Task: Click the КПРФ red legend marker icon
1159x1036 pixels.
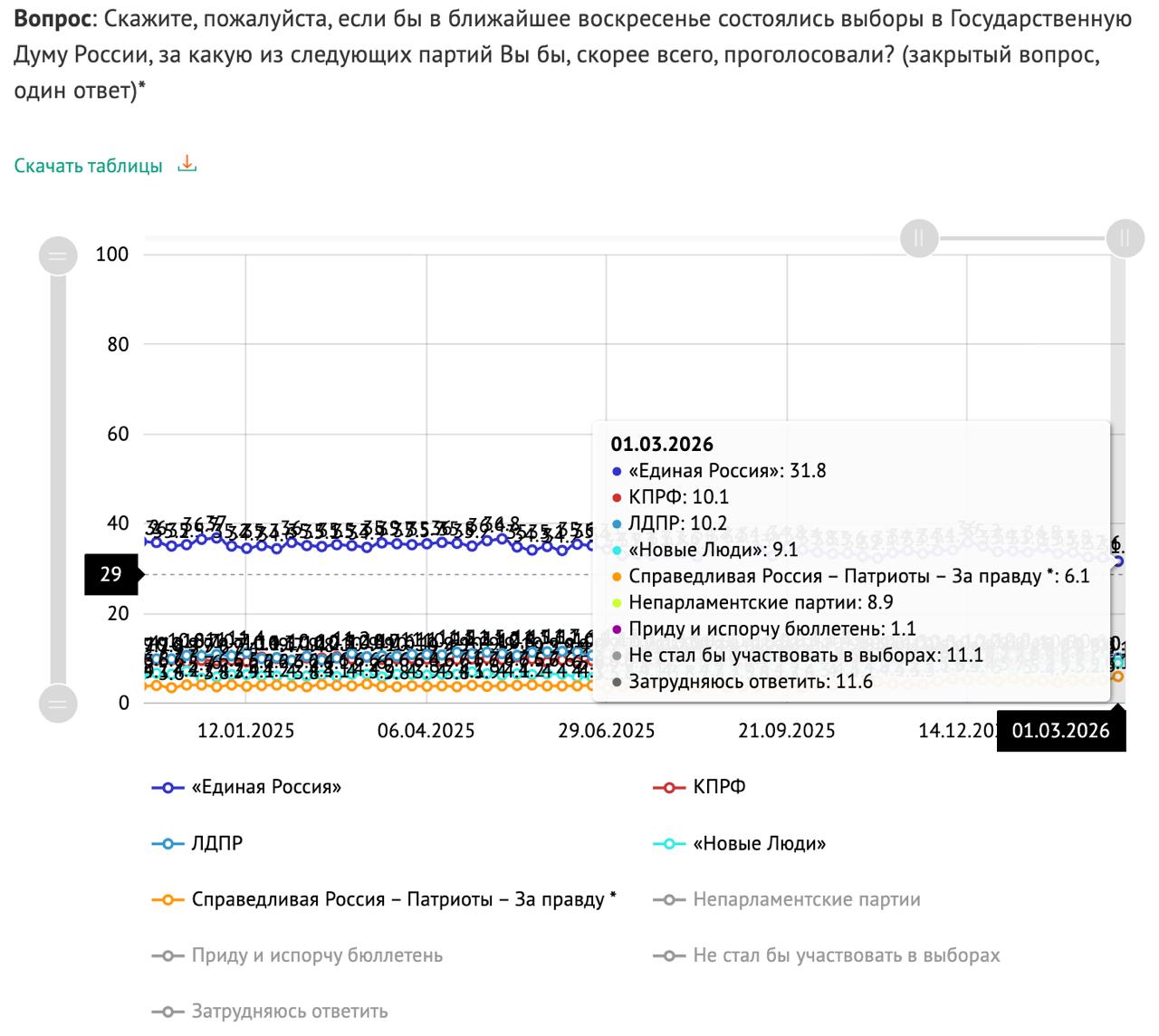Action: coord(669,788)
